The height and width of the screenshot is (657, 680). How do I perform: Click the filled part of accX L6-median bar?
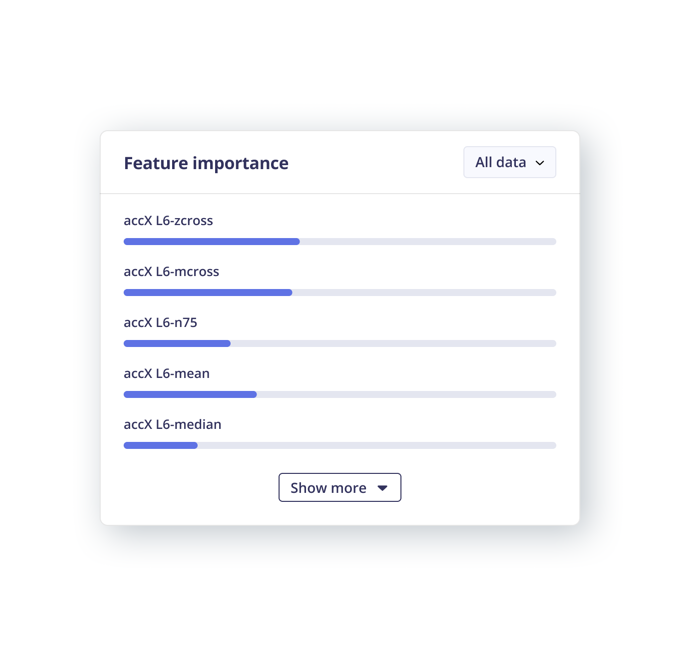(160, 445)
